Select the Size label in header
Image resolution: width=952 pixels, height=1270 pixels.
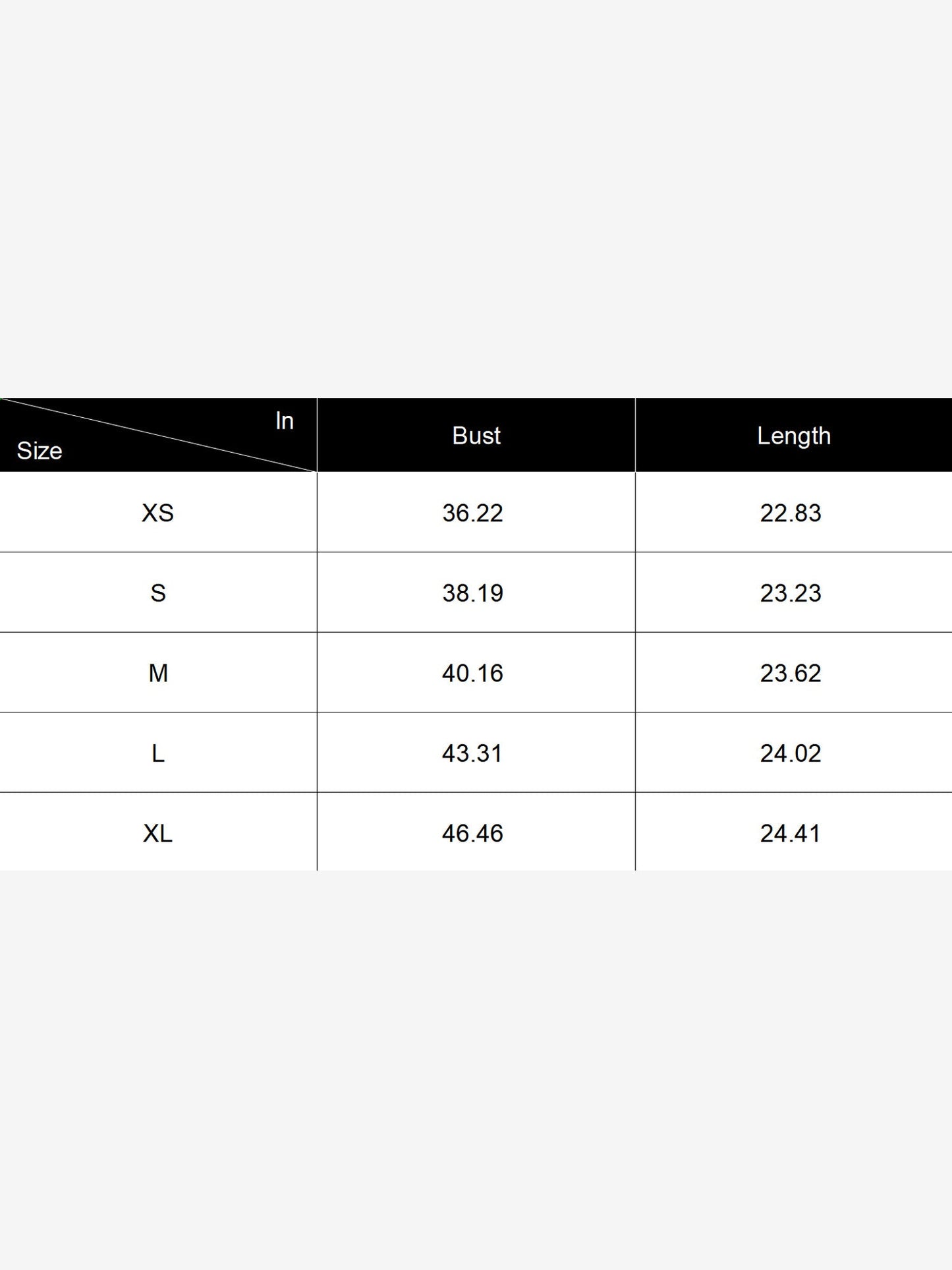pos(40,451)
